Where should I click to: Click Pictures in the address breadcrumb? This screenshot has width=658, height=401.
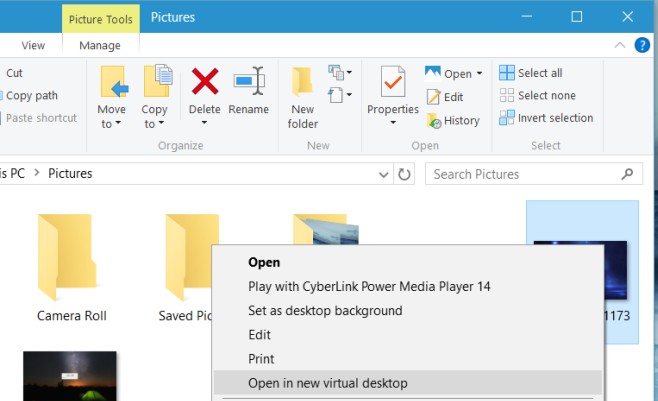pyautogui.click(x=70, y=173)
